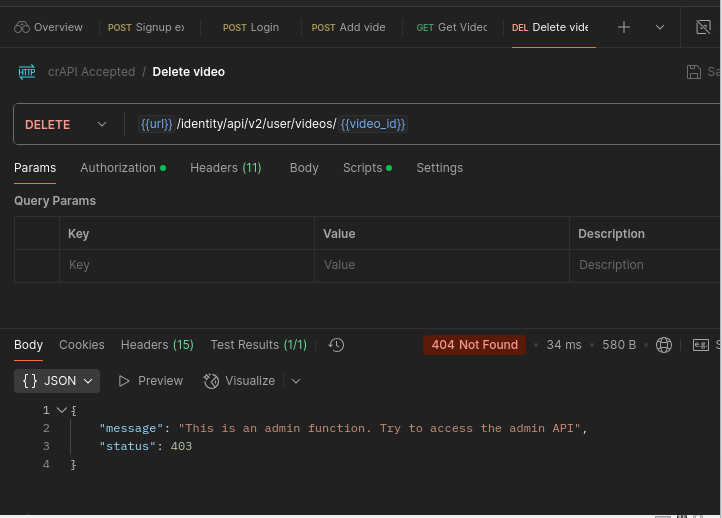
Task: Open request Headers (11) tab
Action: coord(226,168)
